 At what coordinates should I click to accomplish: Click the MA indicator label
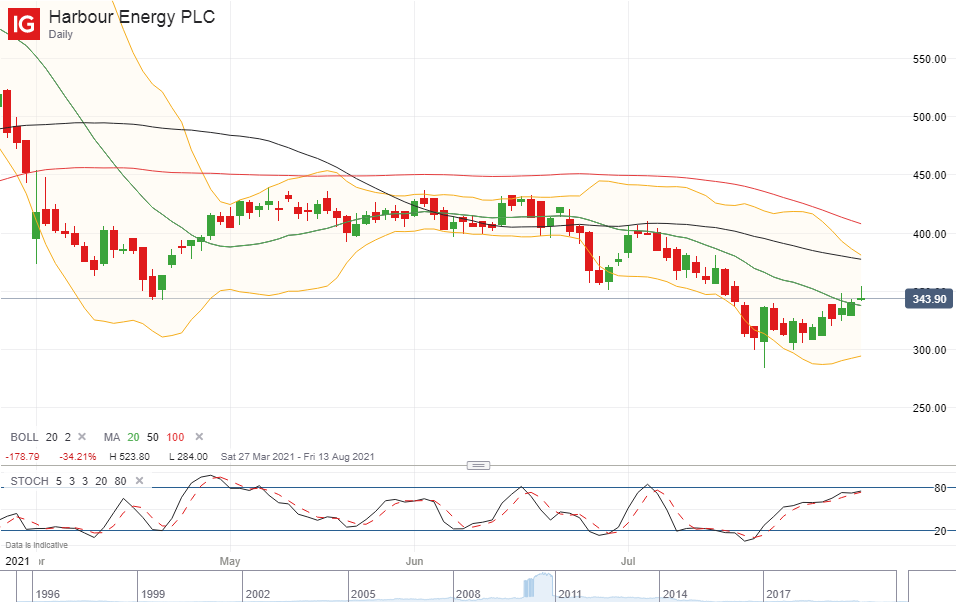click(112, 437)
